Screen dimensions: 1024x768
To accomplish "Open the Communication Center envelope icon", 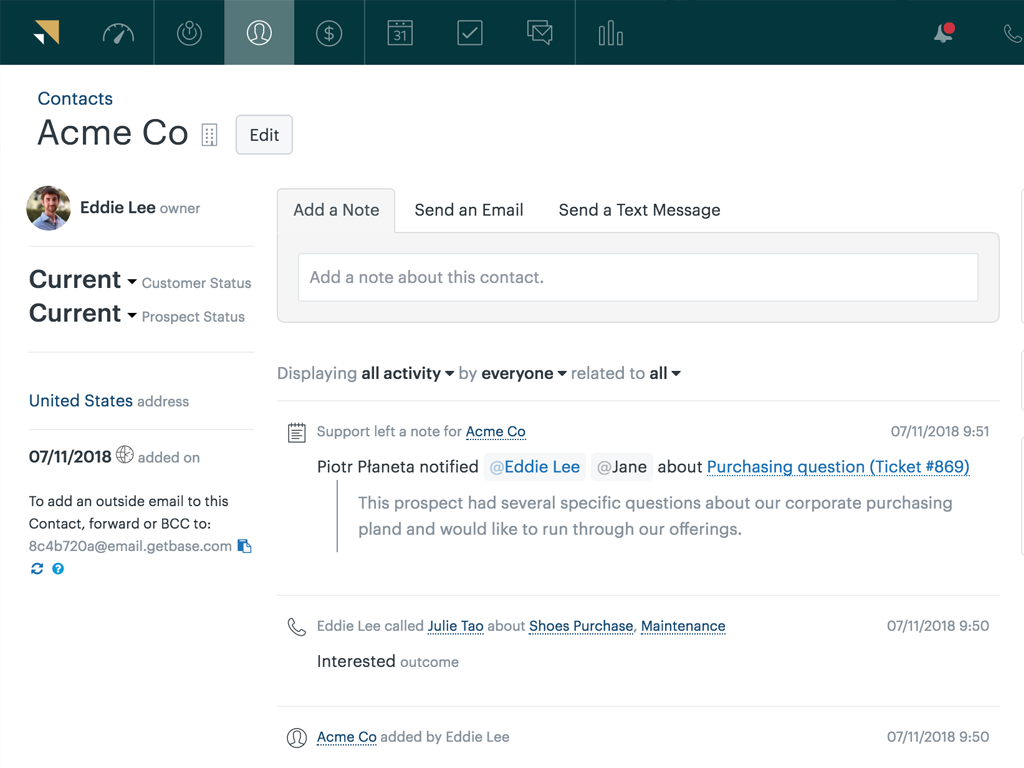I will [539, 32].
